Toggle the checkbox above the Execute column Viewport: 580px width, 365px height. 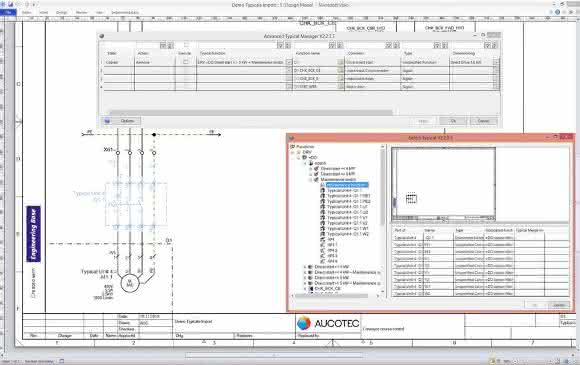pos(186,45)
